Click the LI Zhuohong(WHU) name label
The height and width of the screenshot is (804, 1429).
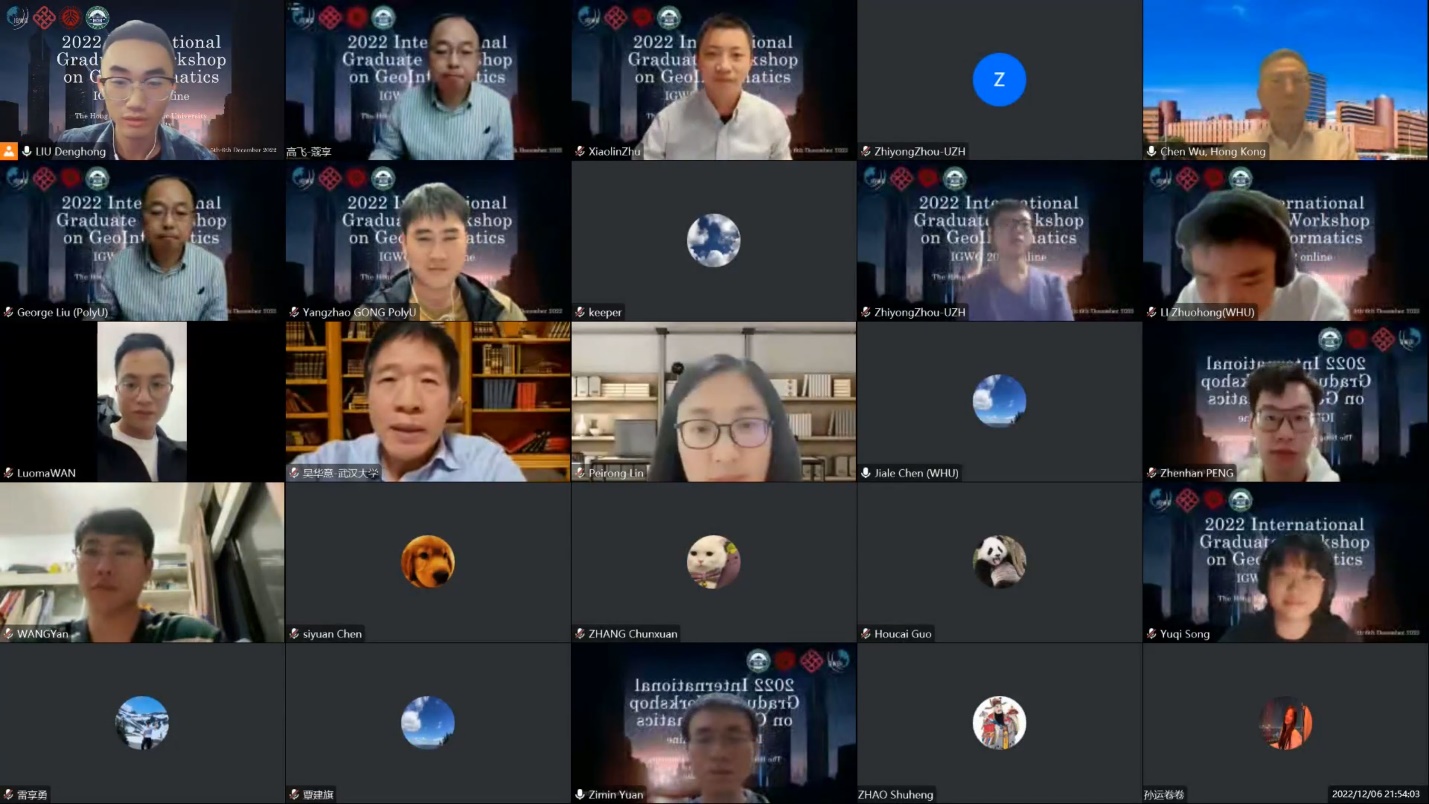[x=1207, y=312]
